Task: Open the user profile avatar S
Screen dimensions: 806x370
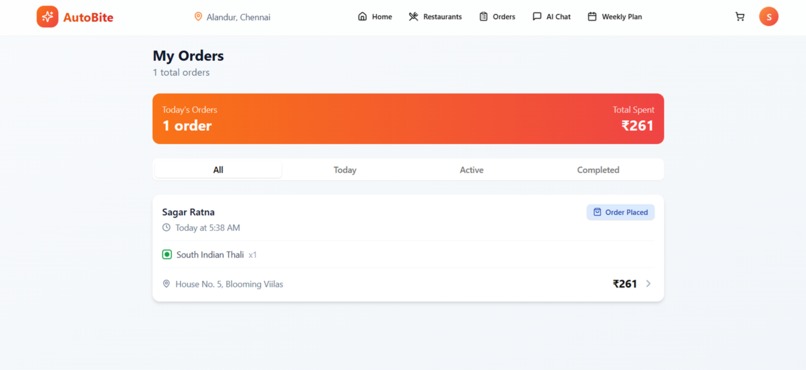Action: (x=768, y=16)
